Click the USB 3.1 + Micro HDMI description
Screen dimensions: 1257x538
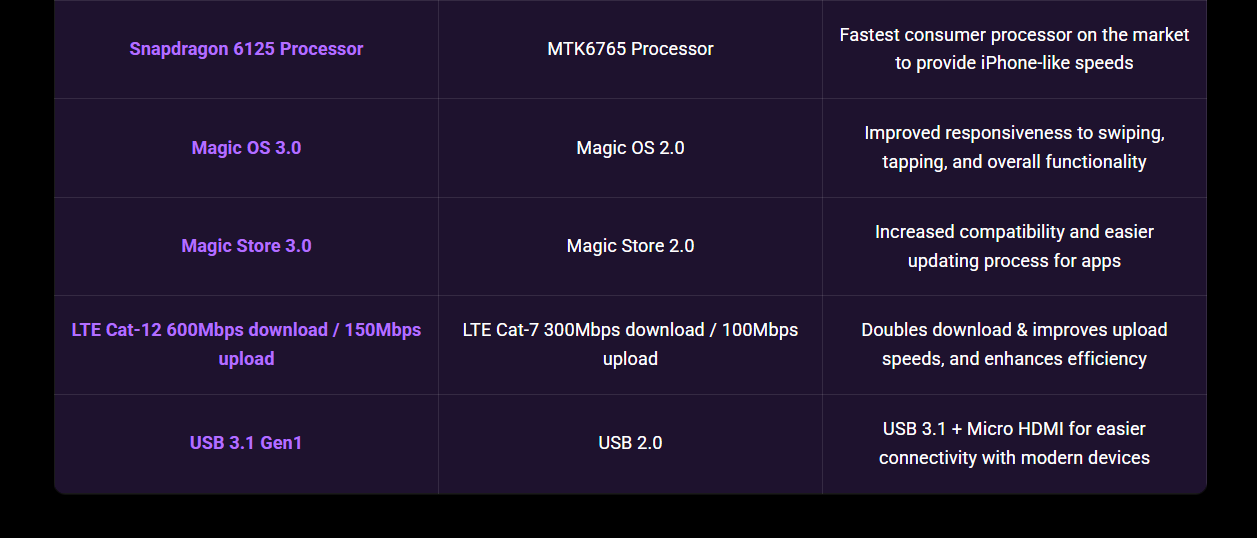coord(1014,443)
